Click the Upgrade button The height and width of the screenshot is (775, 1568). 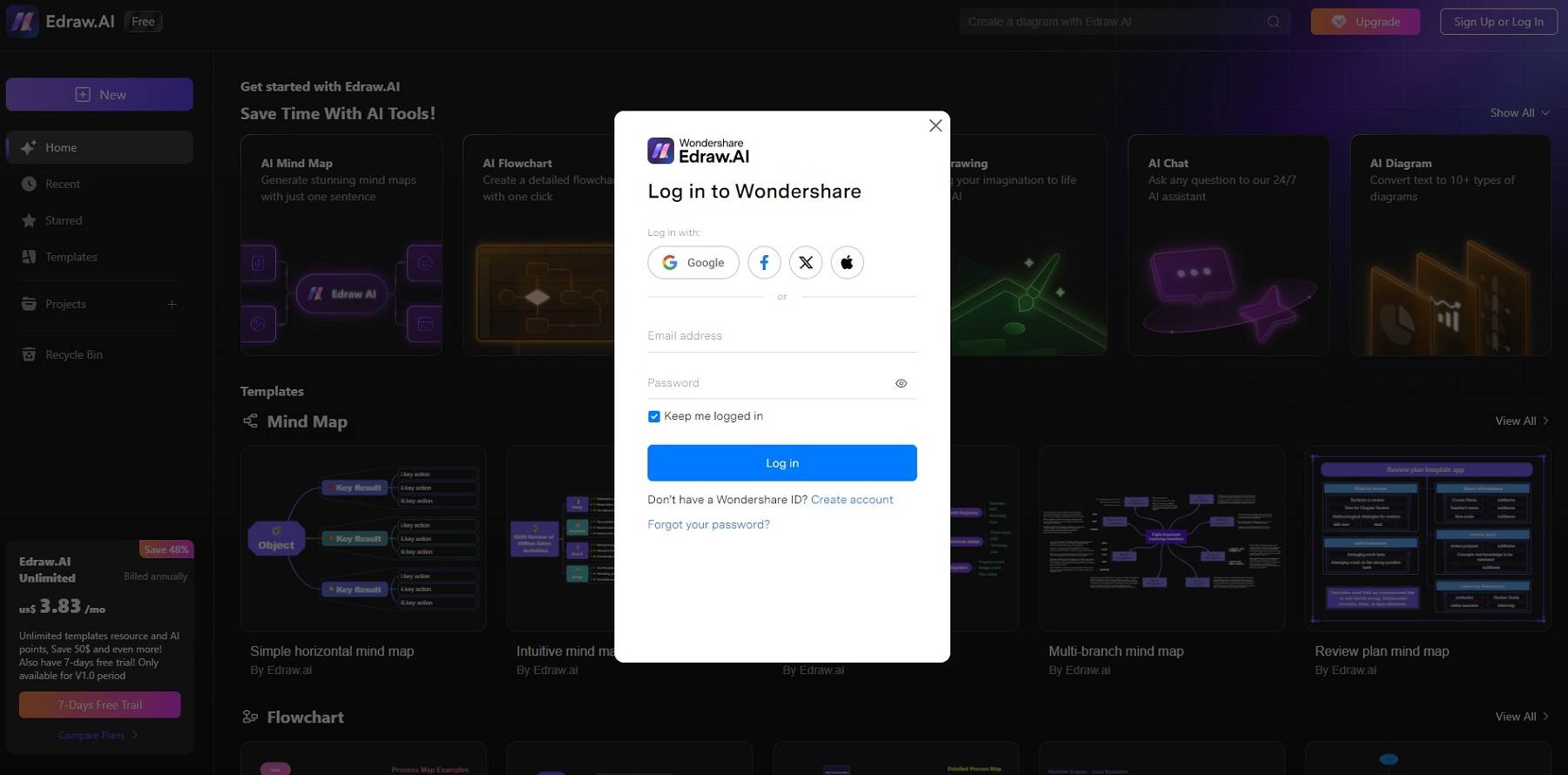click(x=1365, y=22)
